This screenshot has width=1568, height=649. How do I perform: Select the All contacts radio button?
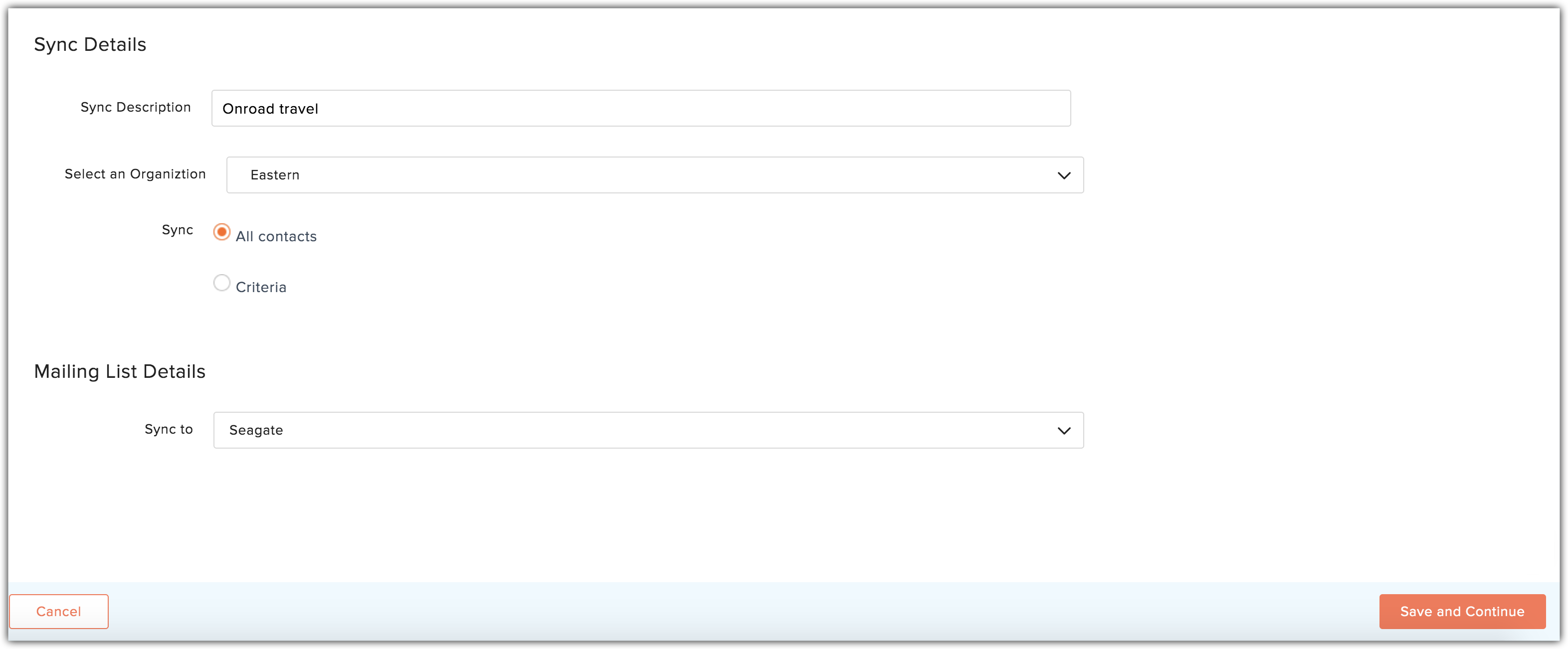click(x=221, y=232)
